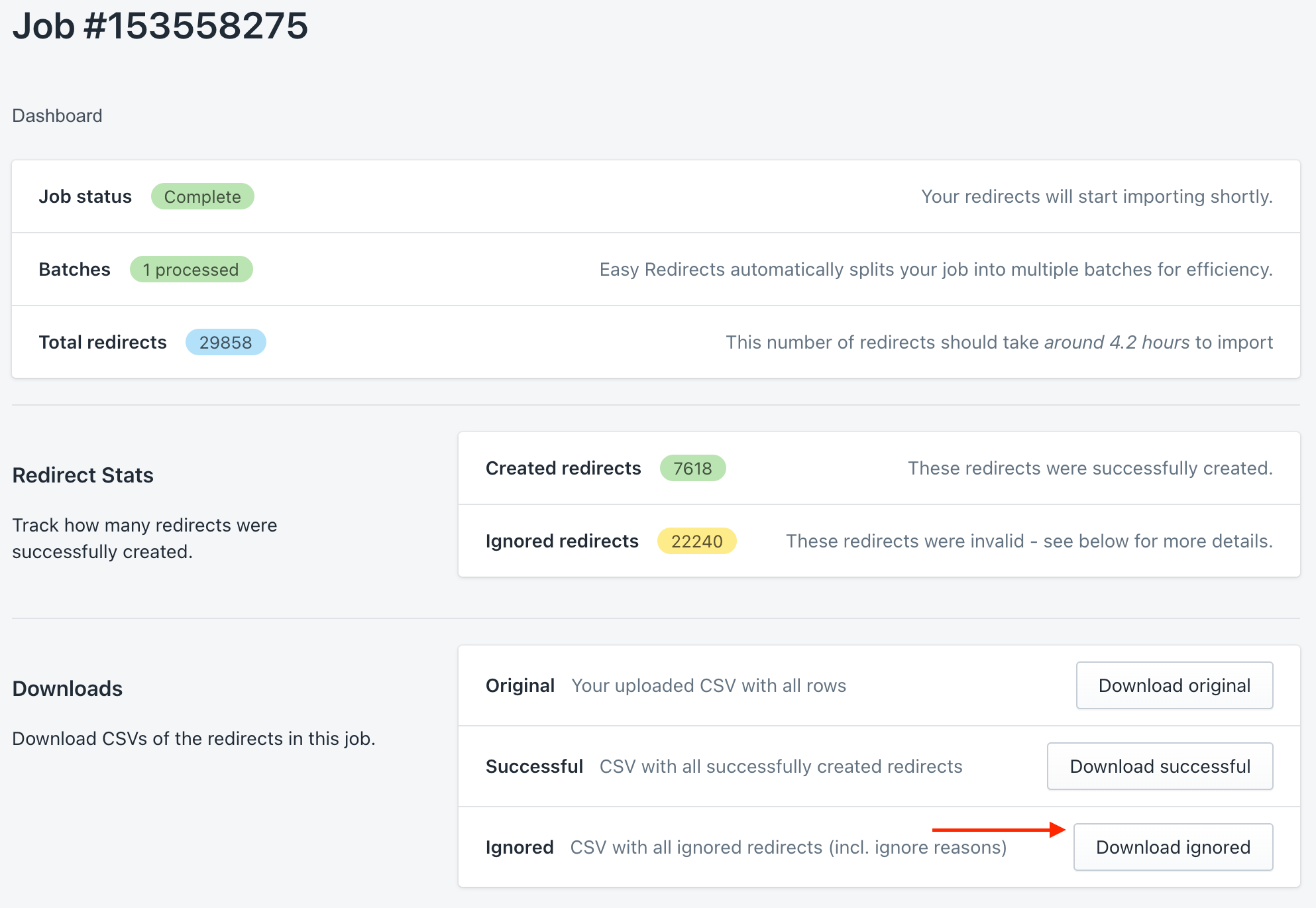Click the Redirect Stats section heading
Screen dimensions: 1316x908
[83, 475]
